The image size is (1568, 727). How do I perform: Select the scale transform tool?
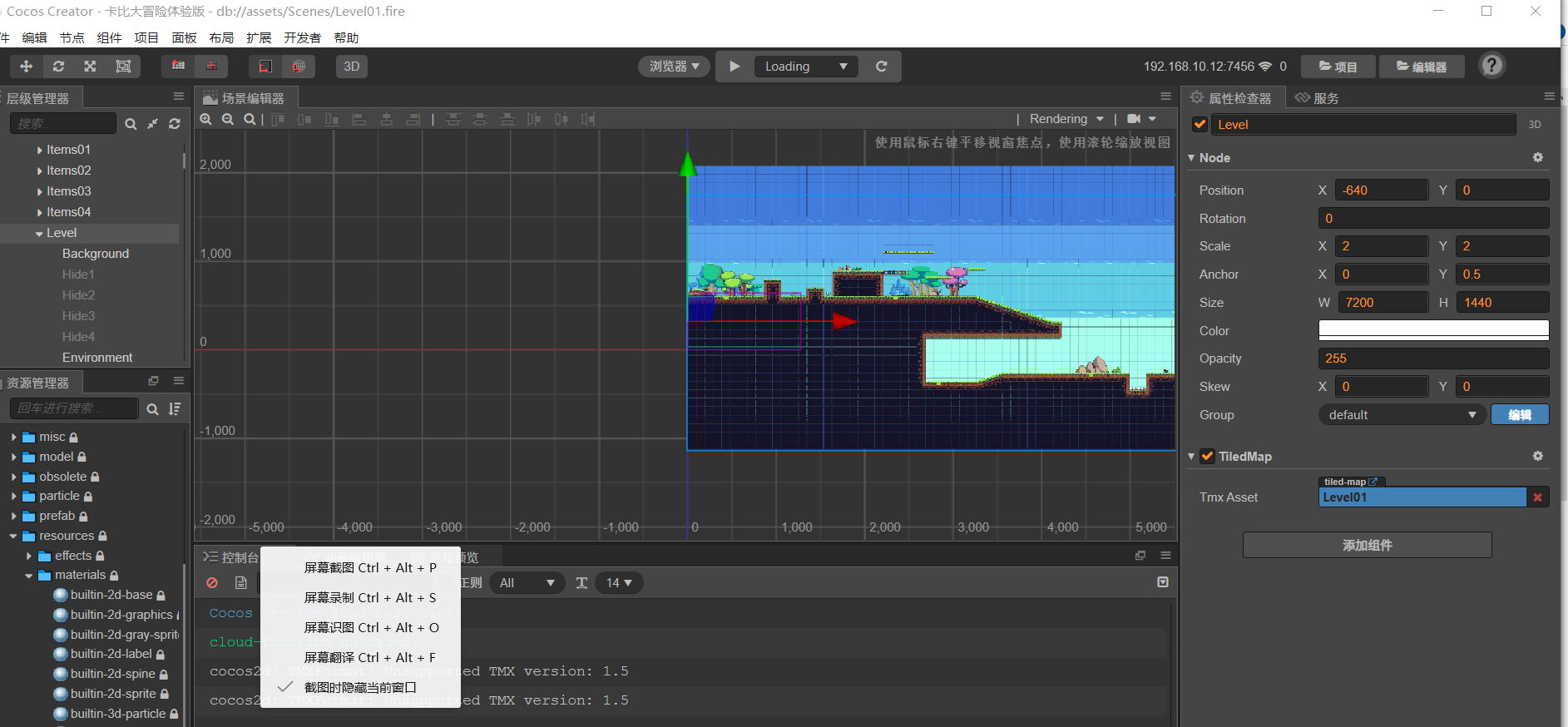90,67
